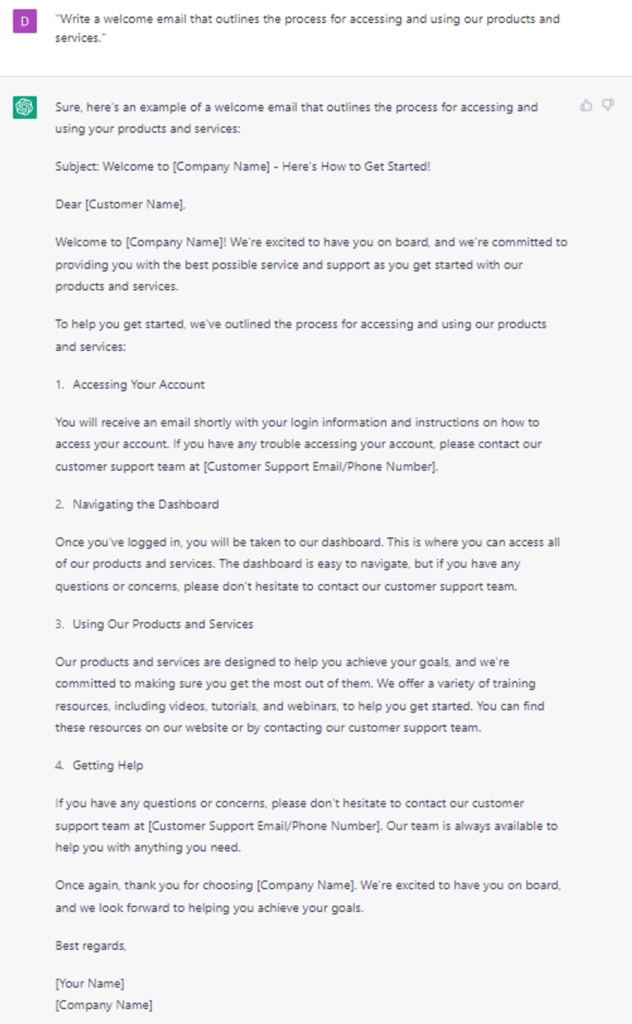Click the paragraph mentioning videos, tutorials, and webinars
The width and height of the screenshot is (632, 1024).
point(302,695)
